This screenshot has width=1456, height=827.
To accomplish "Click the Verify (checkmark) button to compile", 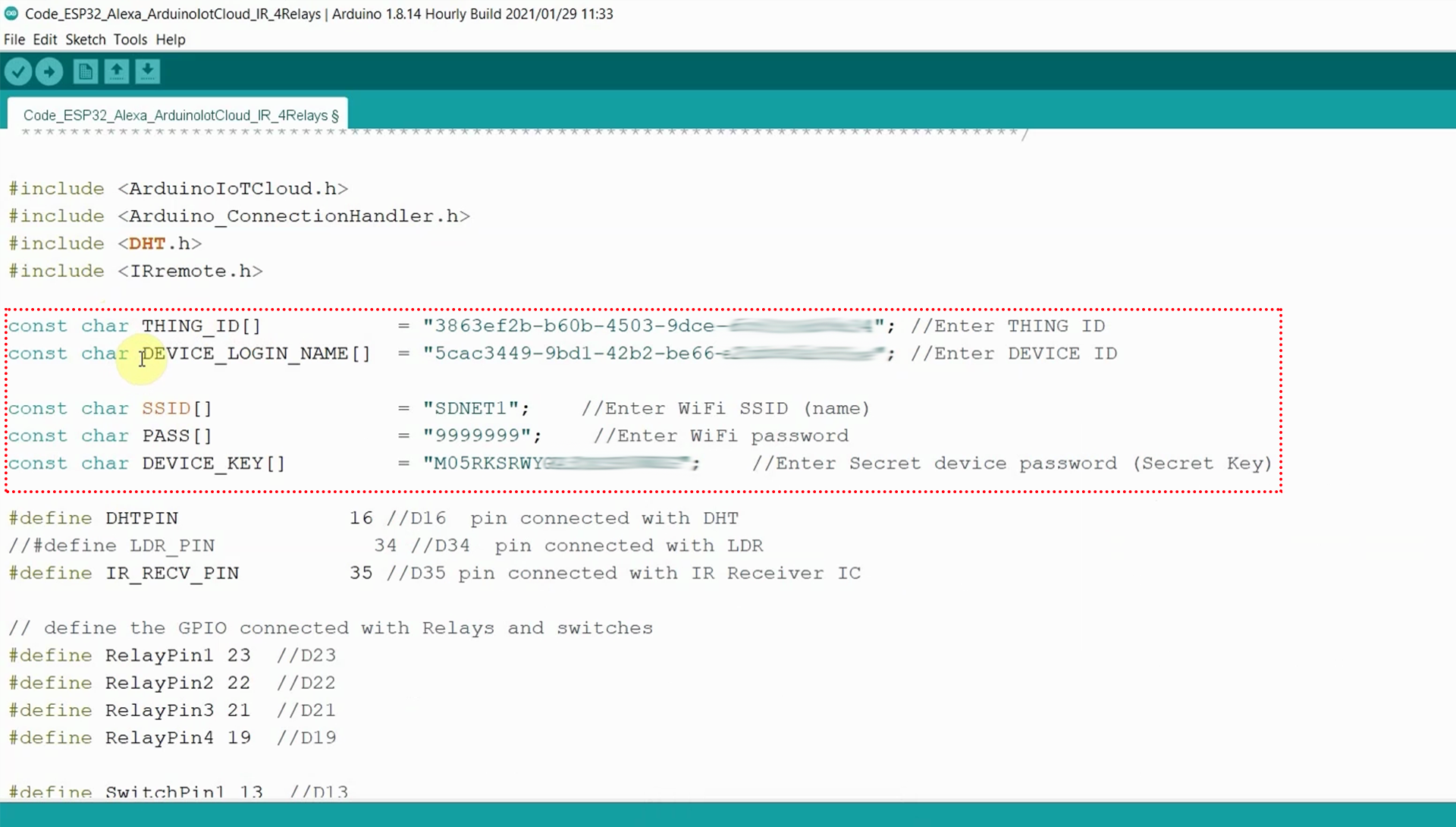I will [x=19, y=71].
